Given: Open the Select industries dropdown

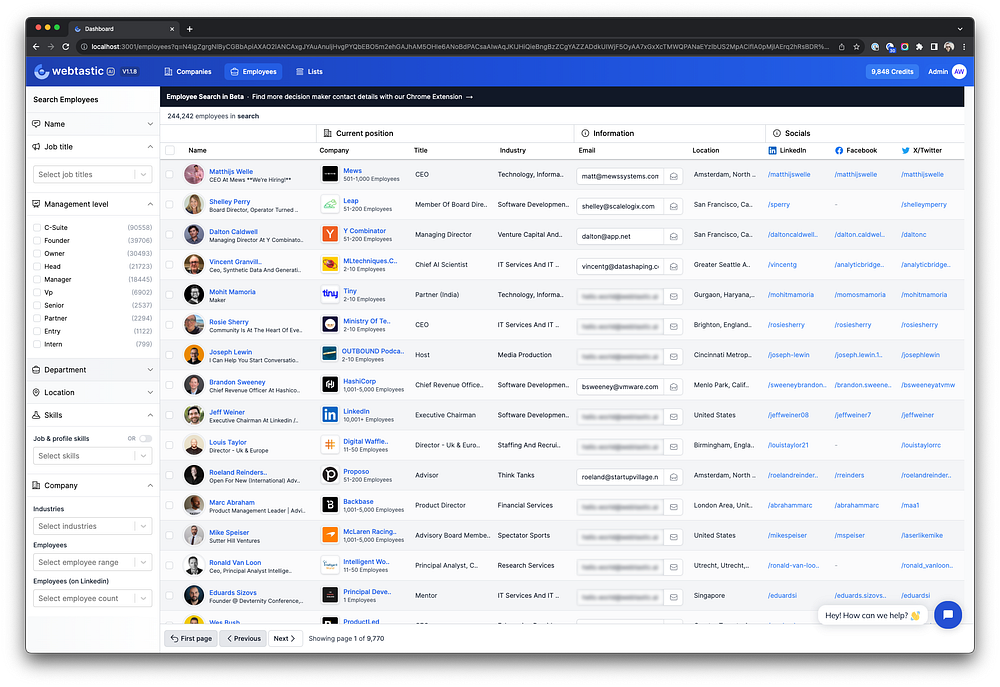Looking at the screenshot, I should pyautogui.click(x=92, y=526).
